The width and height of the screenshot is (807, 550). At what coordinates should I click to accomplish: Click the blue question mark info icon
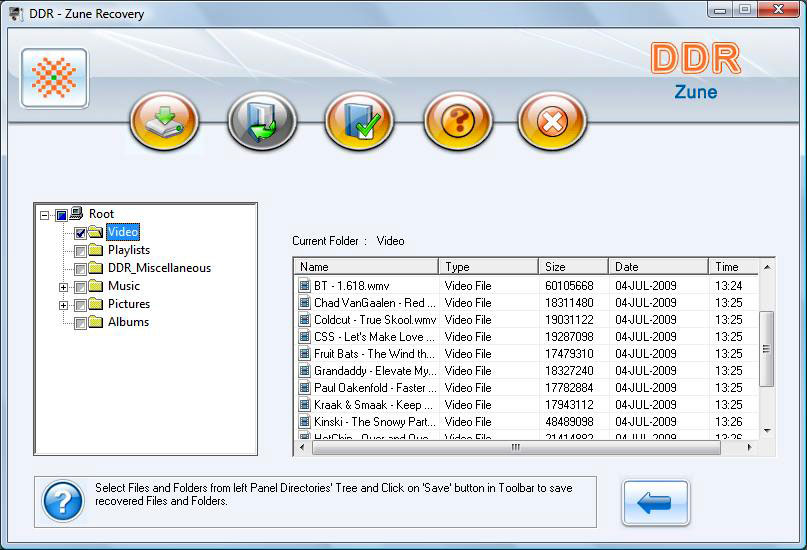tap(62, 500)
